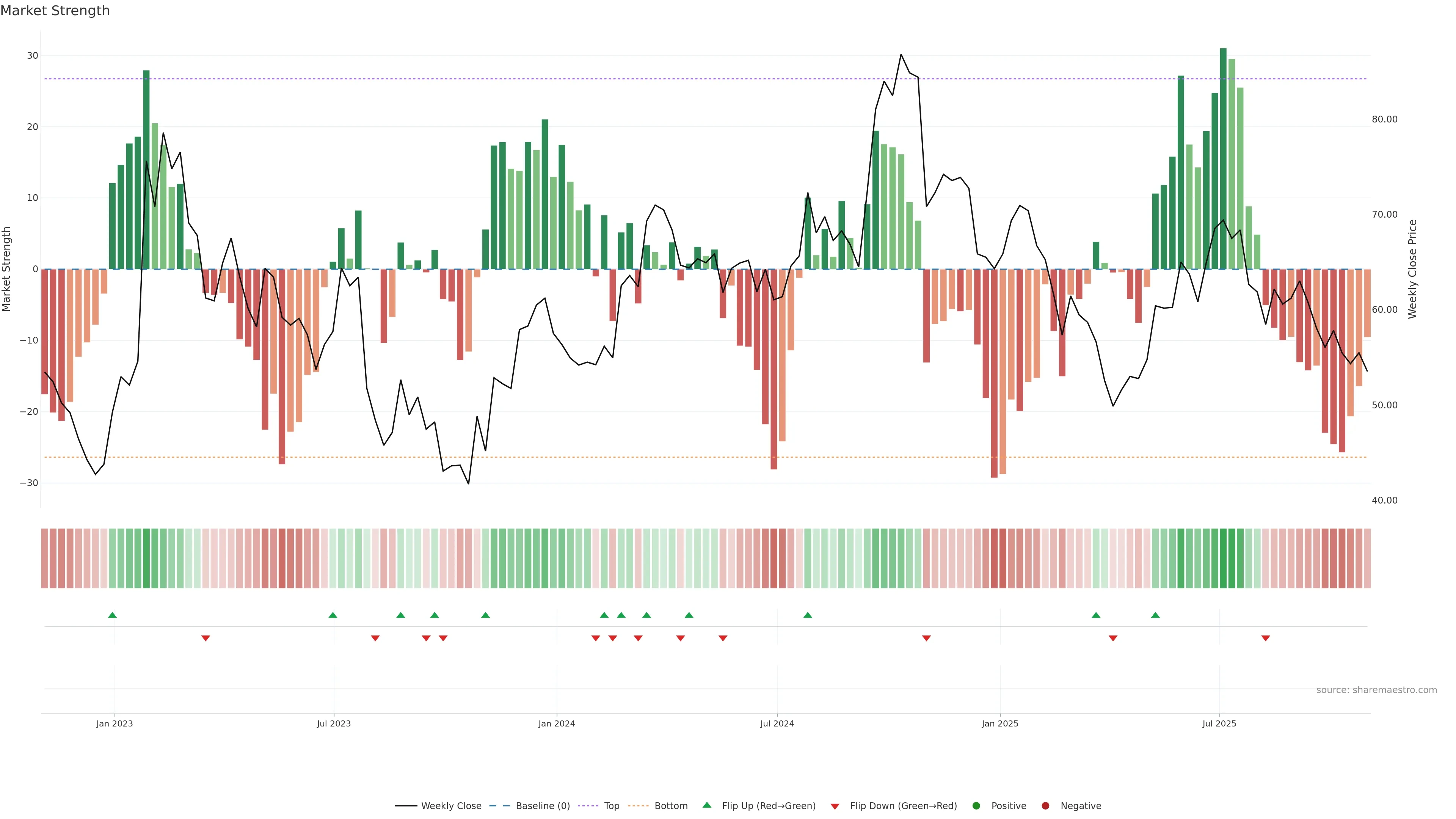Click the Jul 2025 x-axis label

[1219, 723]
